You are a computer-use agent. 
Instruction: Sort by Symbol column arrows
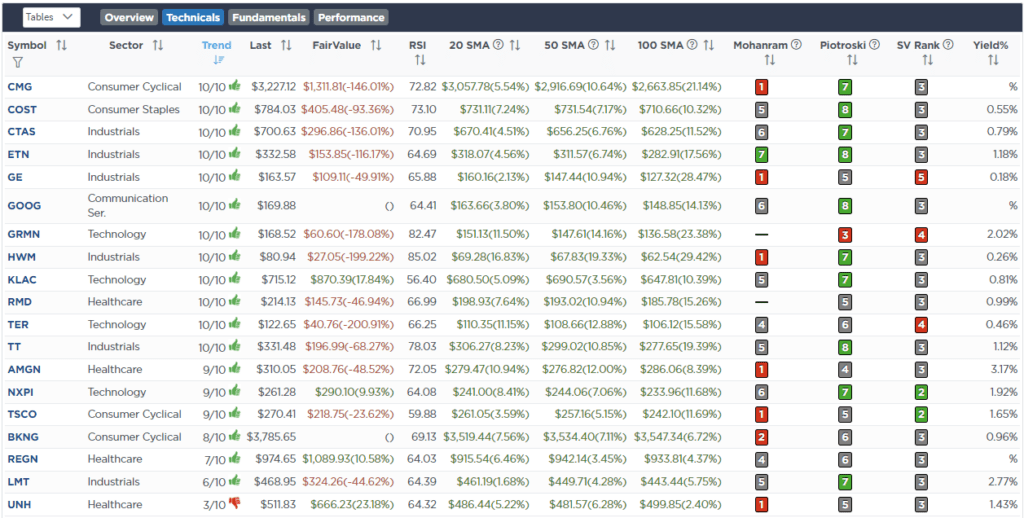click(x=61, y=45)
